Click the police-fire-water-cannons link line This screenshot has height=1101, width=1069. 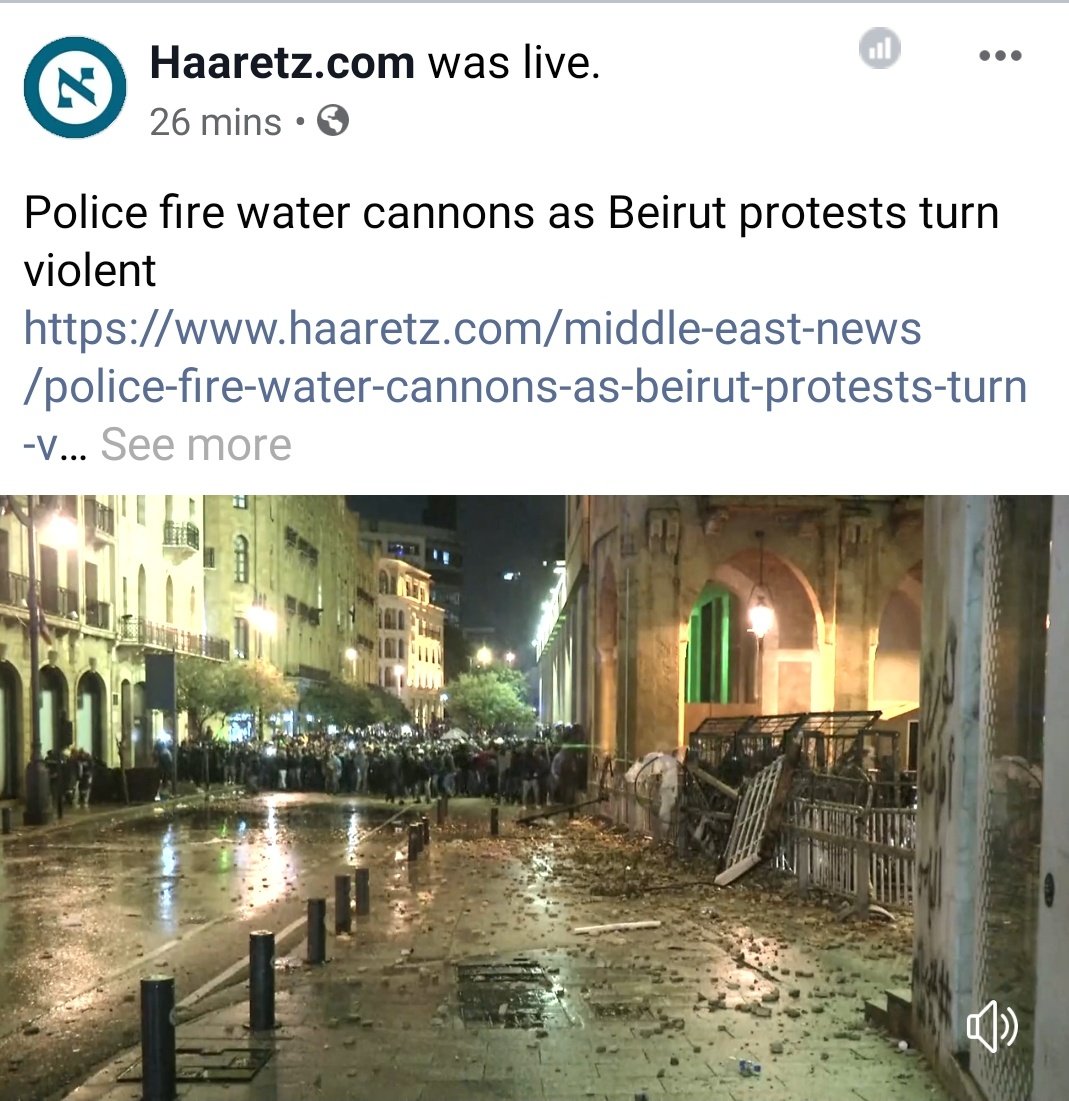(x=525, y=387)
